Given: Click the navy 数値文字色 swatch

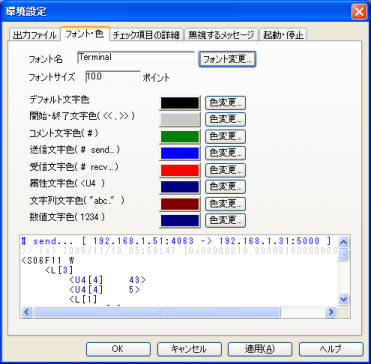Looking at the screenshot, I should click(180, 220).
